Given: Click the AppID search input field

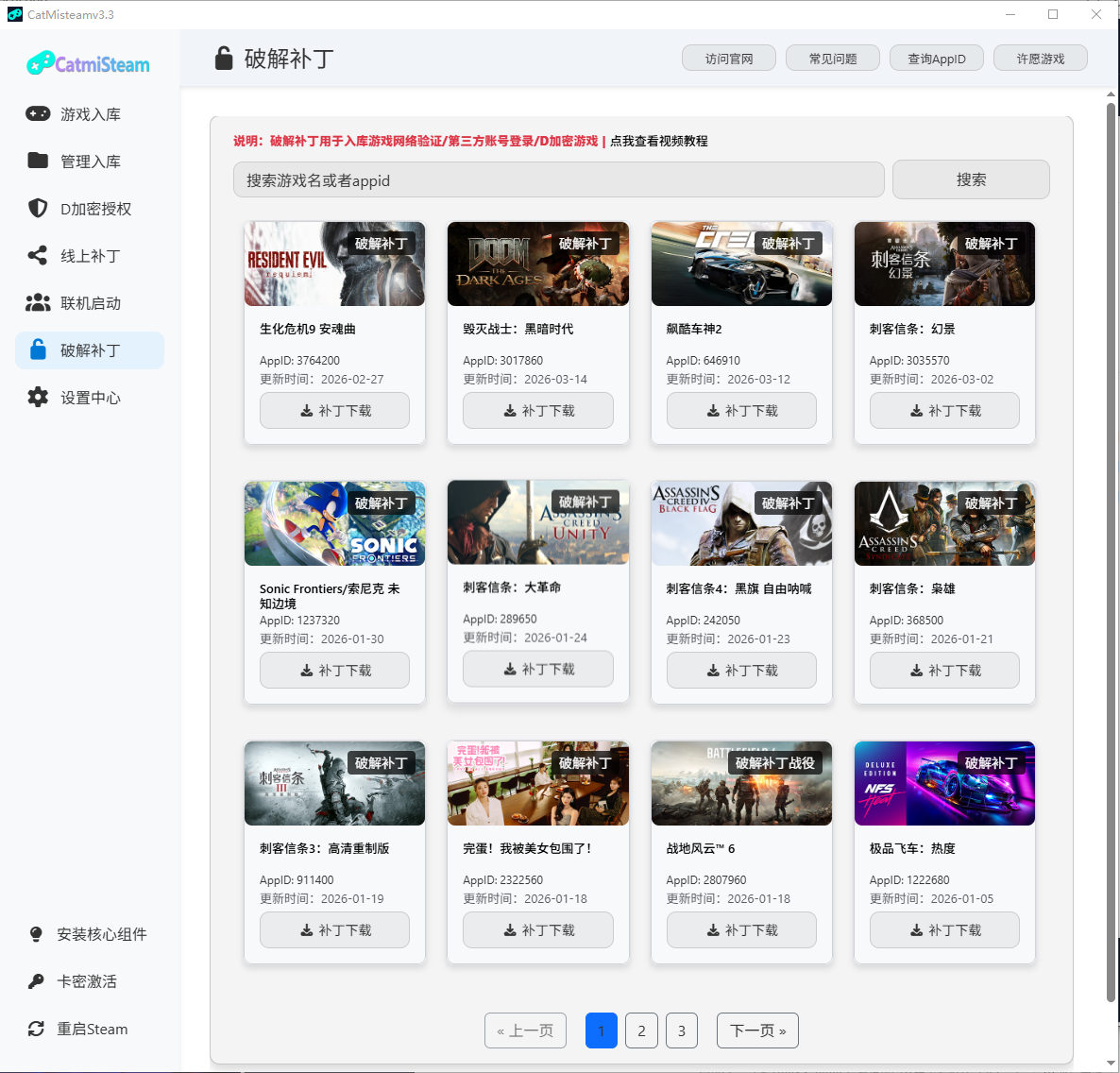Looking at the screenshot, I should tap(557, 179).
